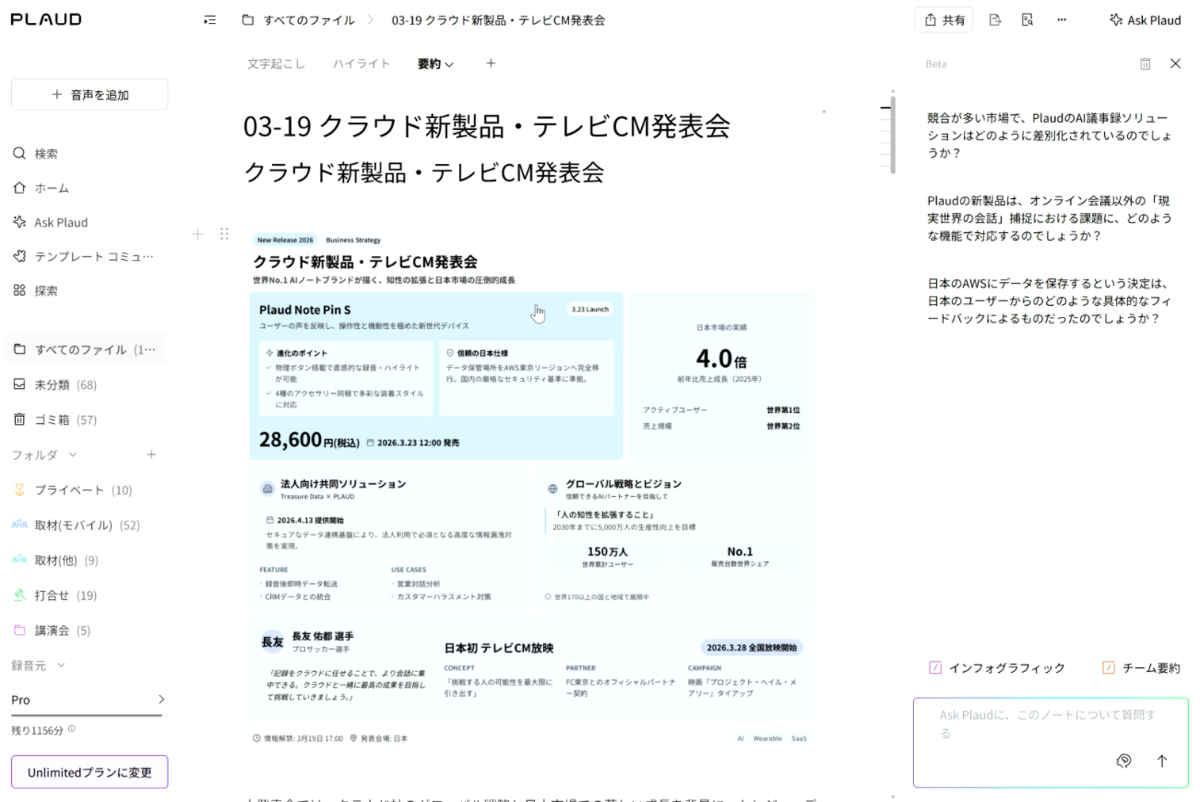This screenshot has height=802, width=1200.
Task: Click the infographic summary image
Action: tap(532, 489)
